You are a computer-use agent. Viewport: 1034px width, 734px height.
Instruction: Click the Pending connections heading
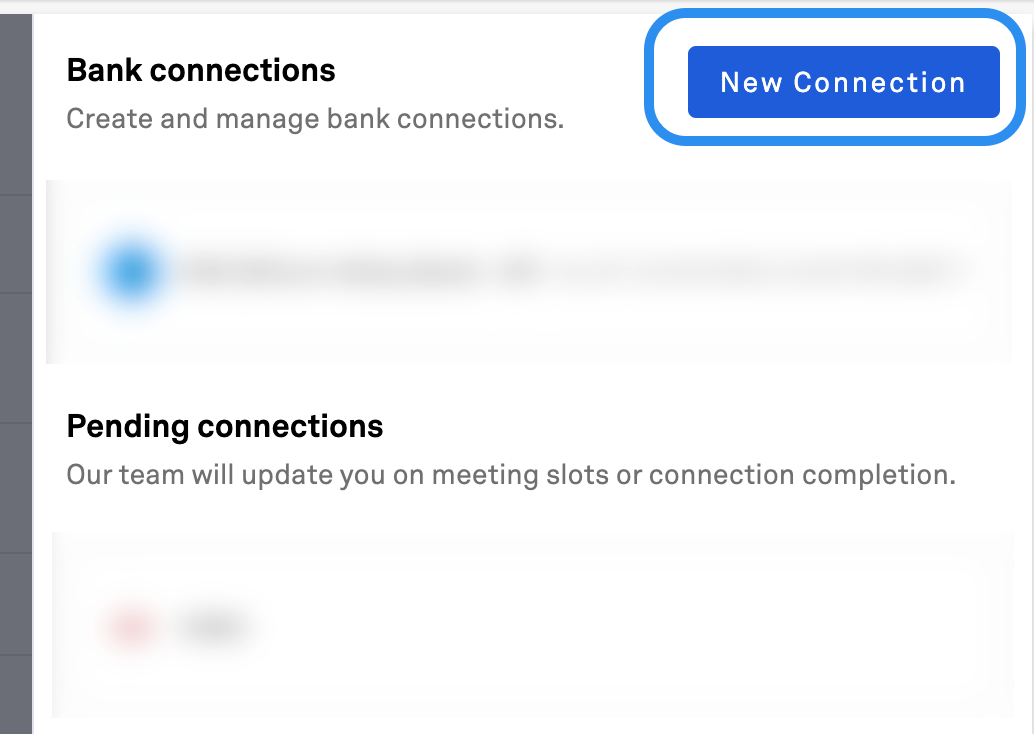point(225,426)
